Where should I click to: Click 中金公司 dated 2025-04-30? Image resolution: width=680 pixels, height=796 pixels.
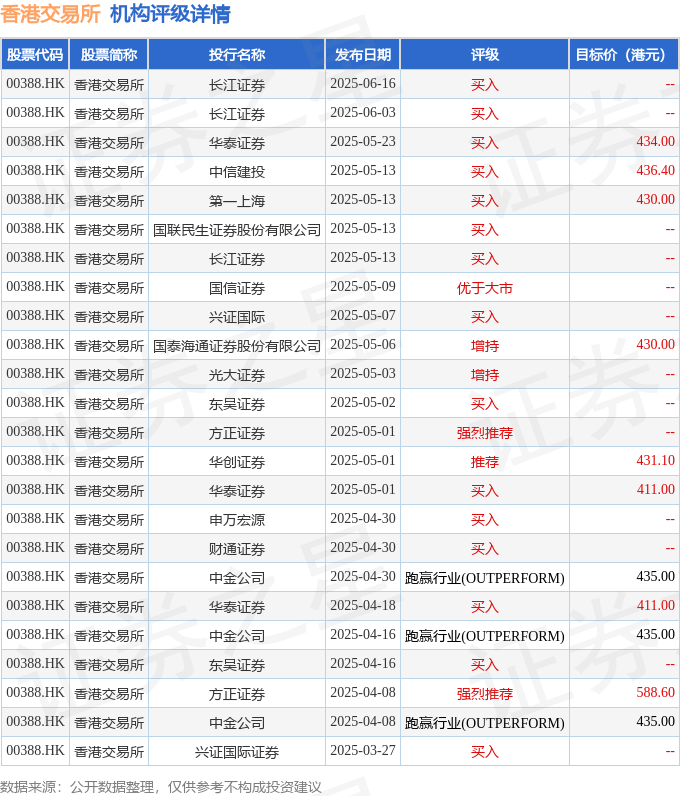pos(237,577)
